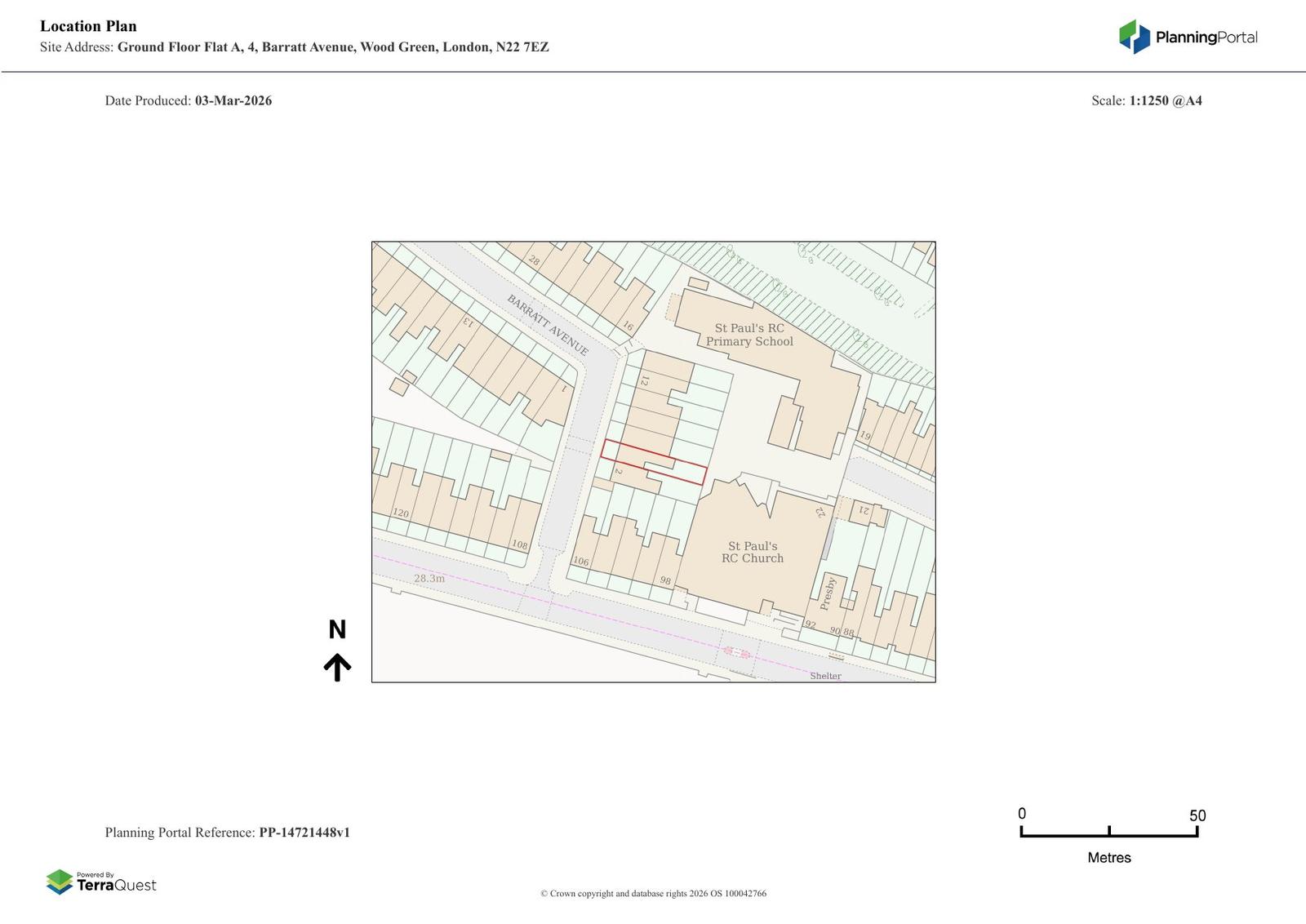Image resolution: width=1306 pixels, height=924 pixels.
Task: Click the 0 to 50 scale bar
Action: 1108,831
